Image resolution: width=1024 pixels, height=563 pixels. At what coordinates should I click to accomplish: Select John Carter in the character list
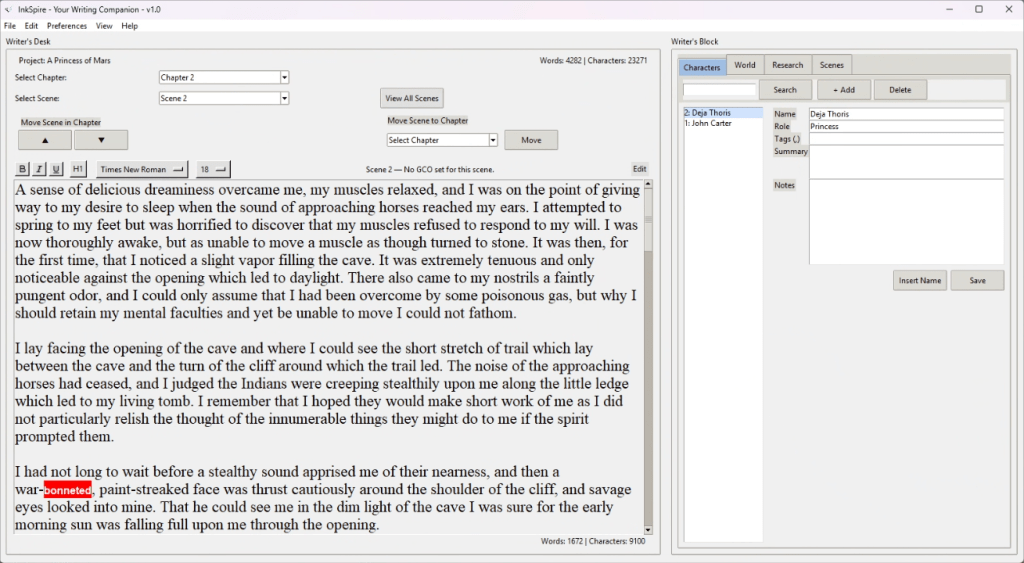(x=711, y=124)
